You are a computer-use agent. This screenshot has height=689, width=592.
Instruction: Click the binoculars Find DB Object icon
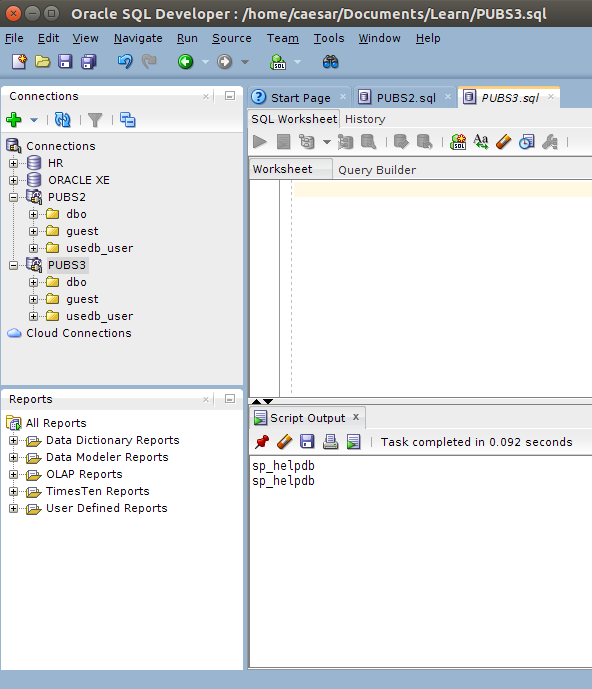pyautogui.click(x=331, y=62)
